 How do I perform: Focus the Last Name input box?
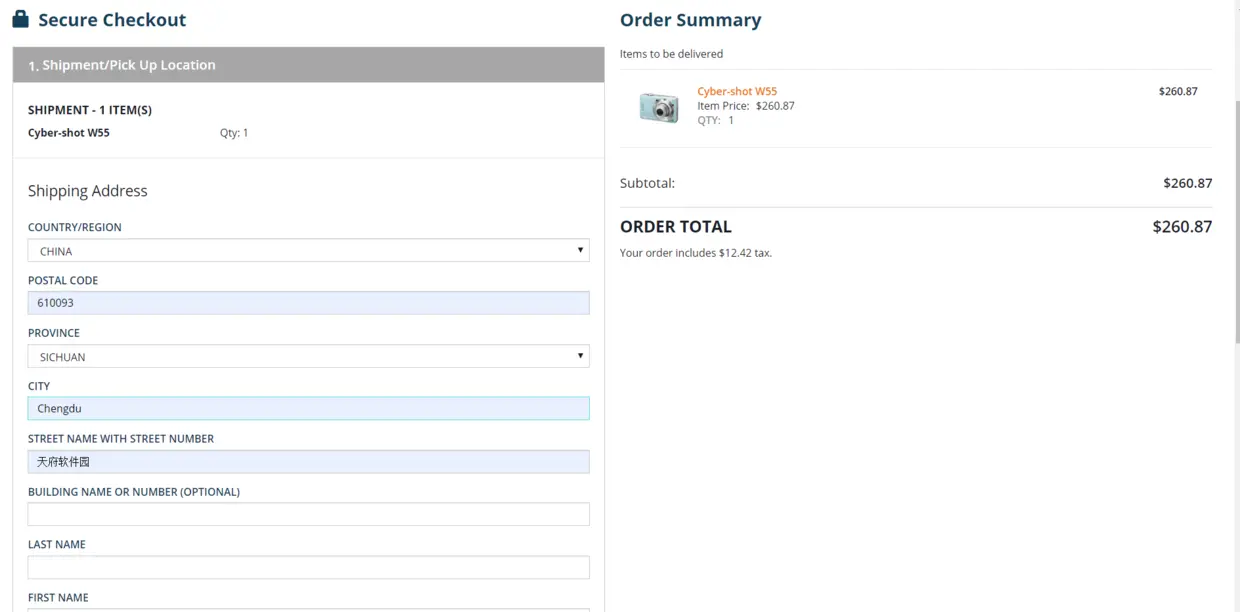pos(308,567)
